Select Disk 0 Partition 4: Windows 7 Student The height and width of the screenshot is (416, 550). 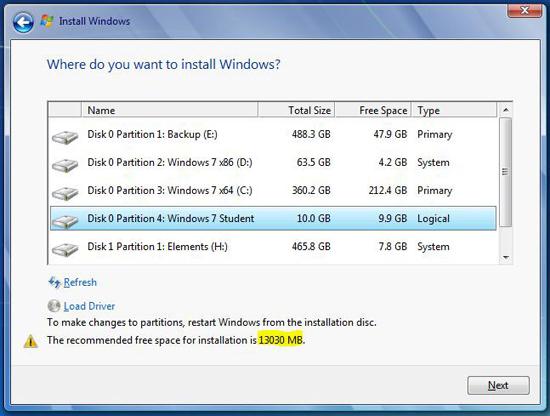tap(273, 218)
